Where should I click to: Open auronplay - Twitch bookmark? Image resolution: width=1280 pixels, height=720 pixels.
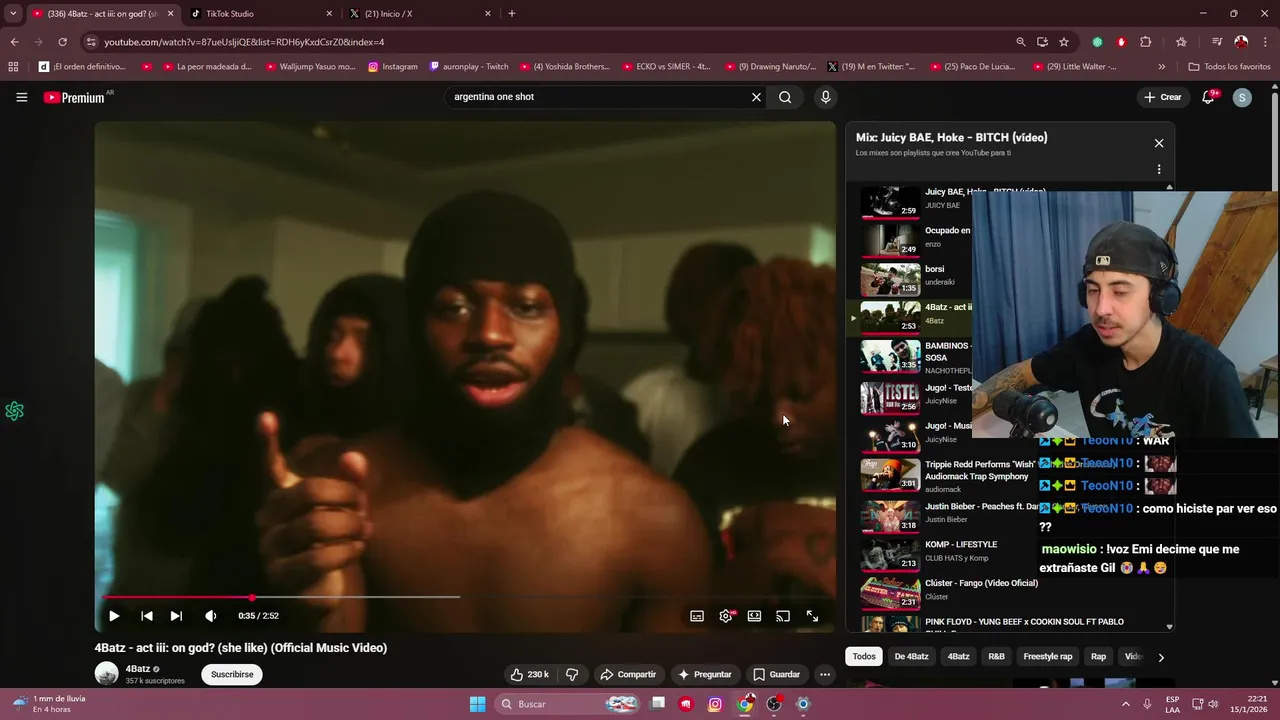tap(469, 67)
